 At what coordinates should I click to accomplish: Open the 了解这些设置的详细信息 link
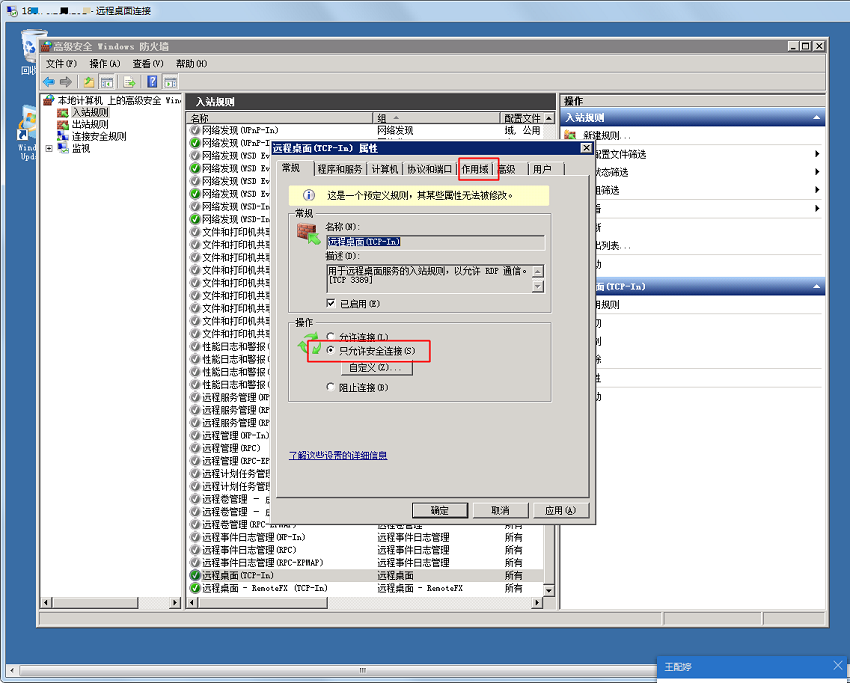(x=338, y=455)
